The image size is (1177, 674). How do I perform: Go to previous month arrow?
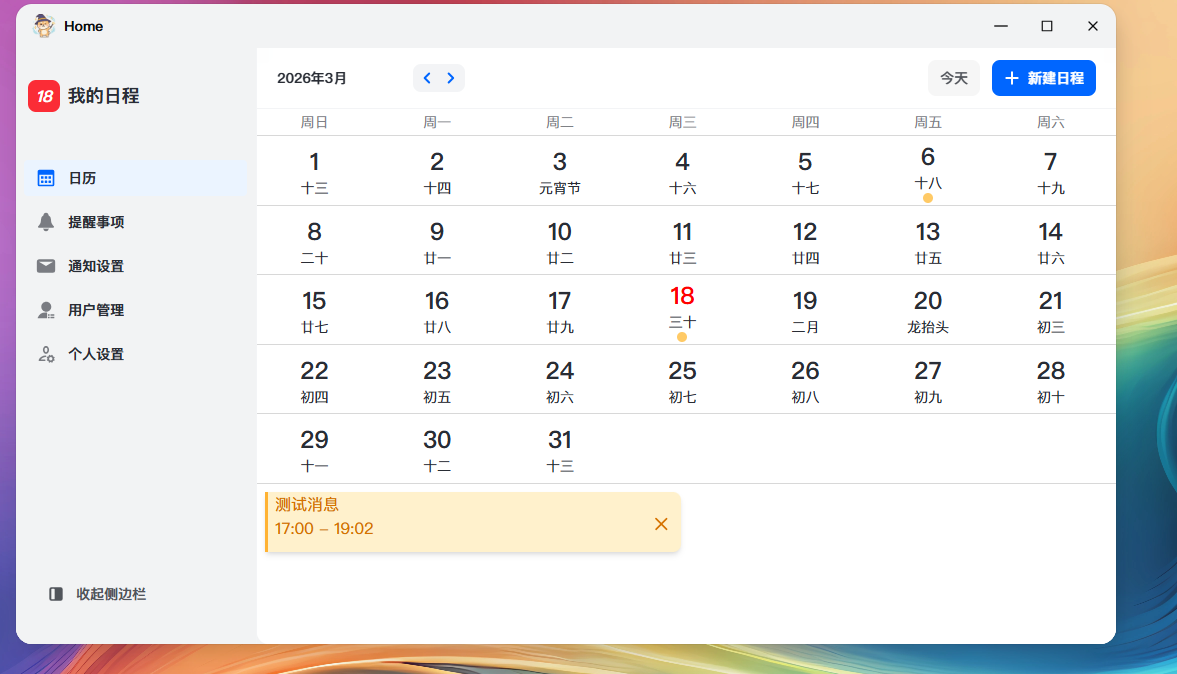coord(427,78)
